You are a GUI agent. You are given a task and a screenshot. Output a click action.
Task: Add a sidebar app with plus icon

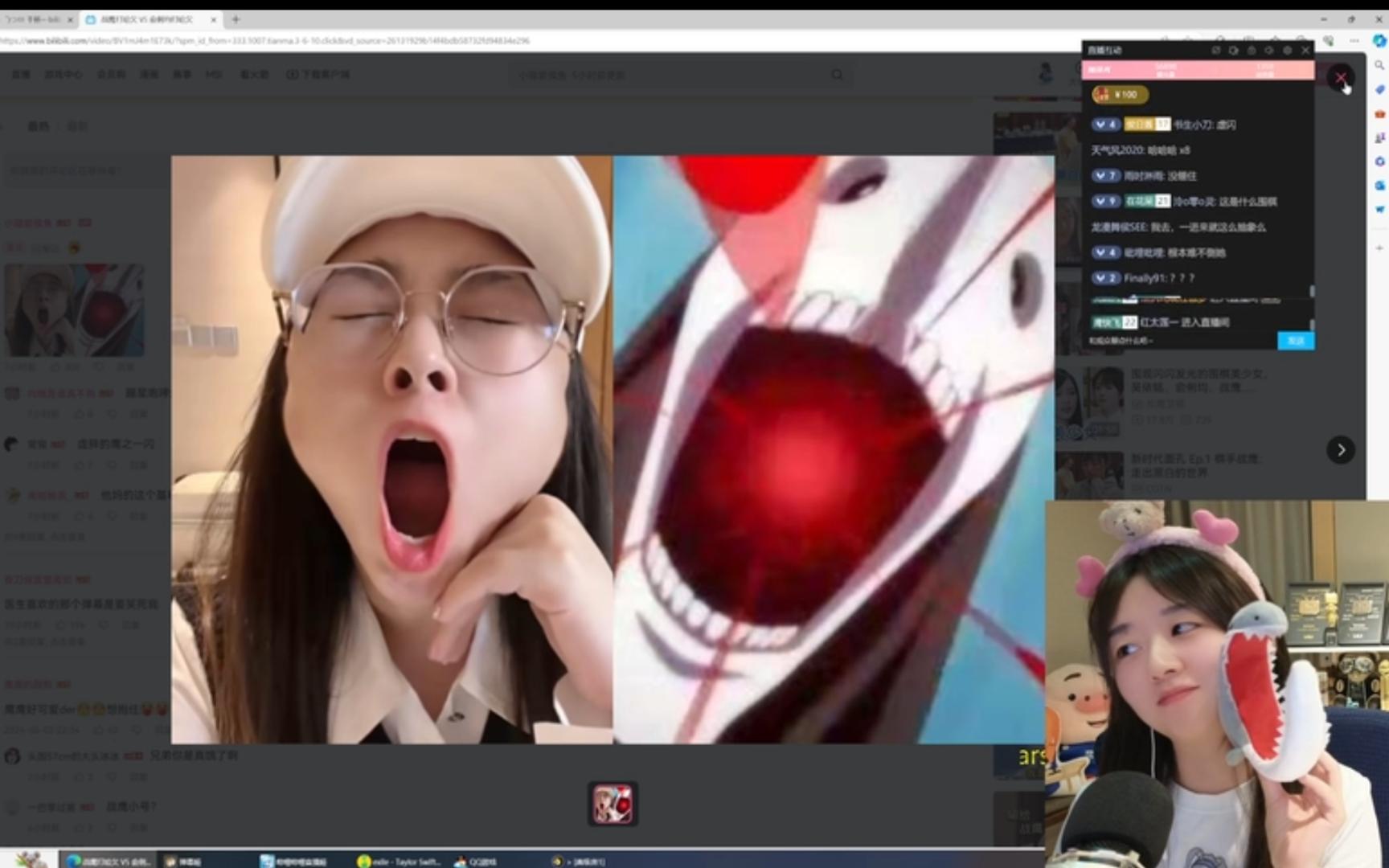1379,248
